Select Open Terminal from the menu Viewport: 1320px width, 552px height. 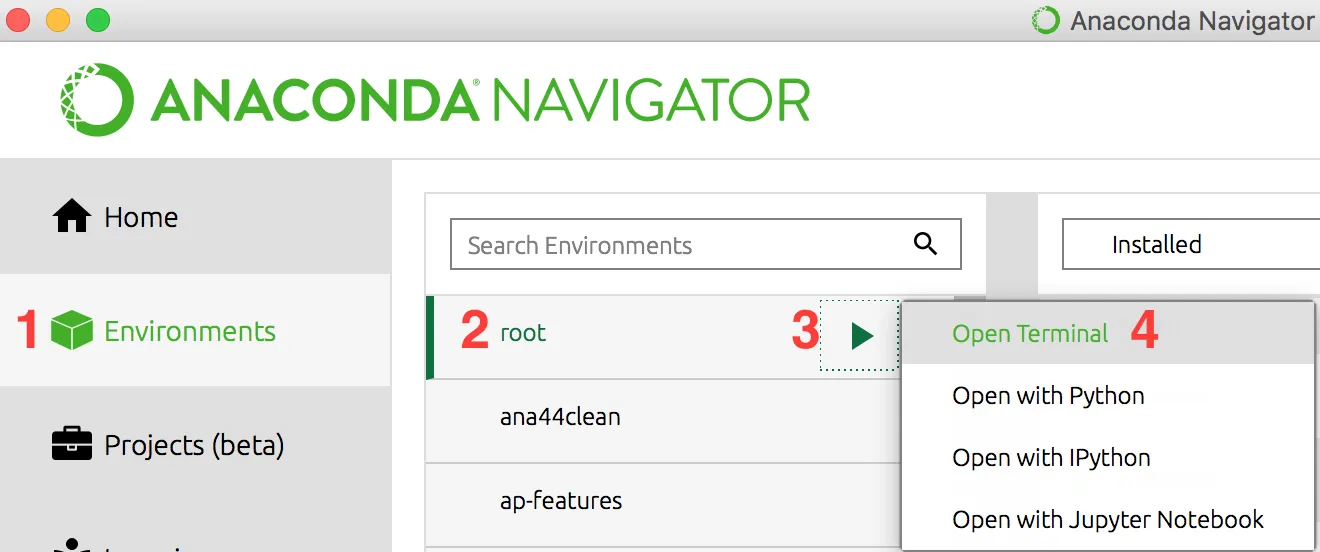(1030, 334)
